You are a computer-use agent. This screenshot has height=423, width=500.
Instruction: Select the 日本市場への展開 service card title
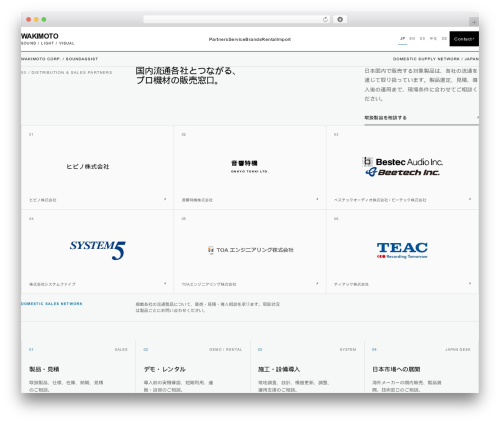[396, 369]
